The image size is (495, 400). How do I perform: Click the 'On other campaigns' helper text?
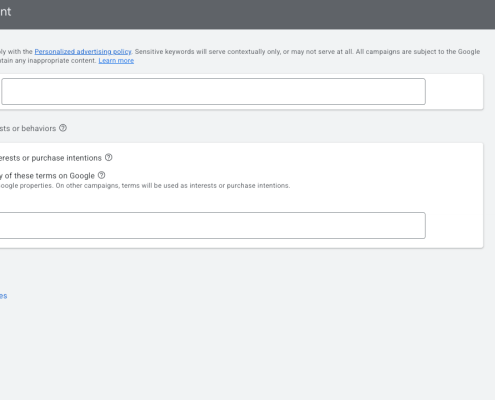pos(173,186)
